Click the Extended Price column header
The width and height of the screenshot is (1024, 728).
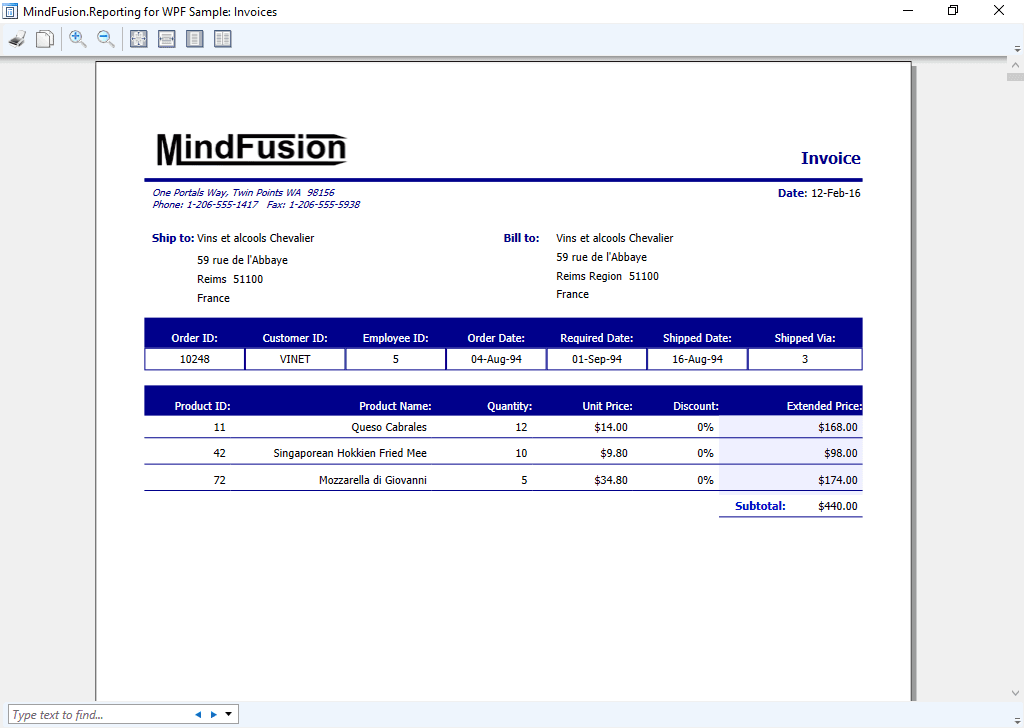tap(824, 406)
